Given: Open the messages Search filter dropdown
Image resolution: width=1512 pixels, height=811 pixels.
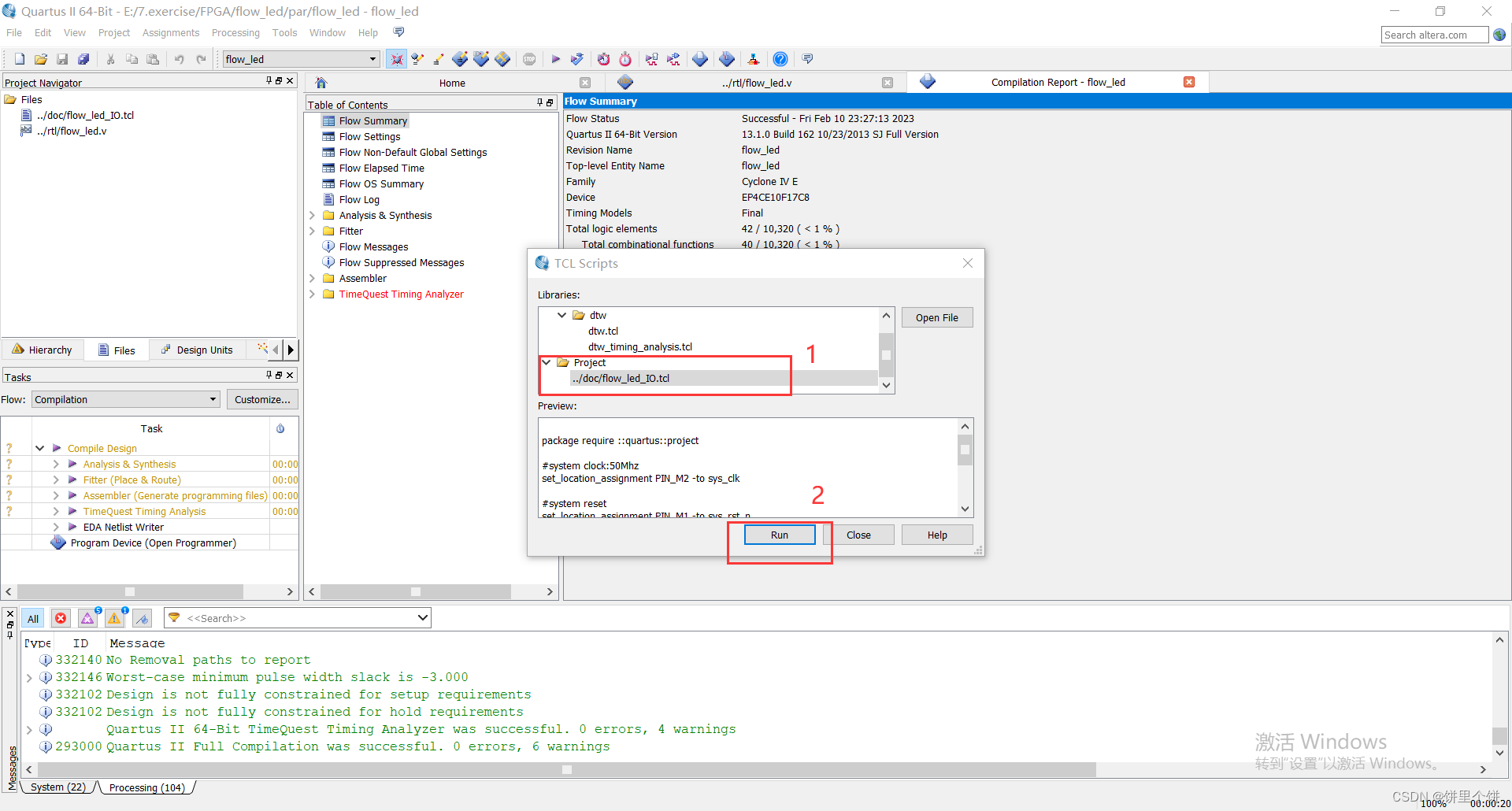Looking at the screenshot, I should point(422,618).
